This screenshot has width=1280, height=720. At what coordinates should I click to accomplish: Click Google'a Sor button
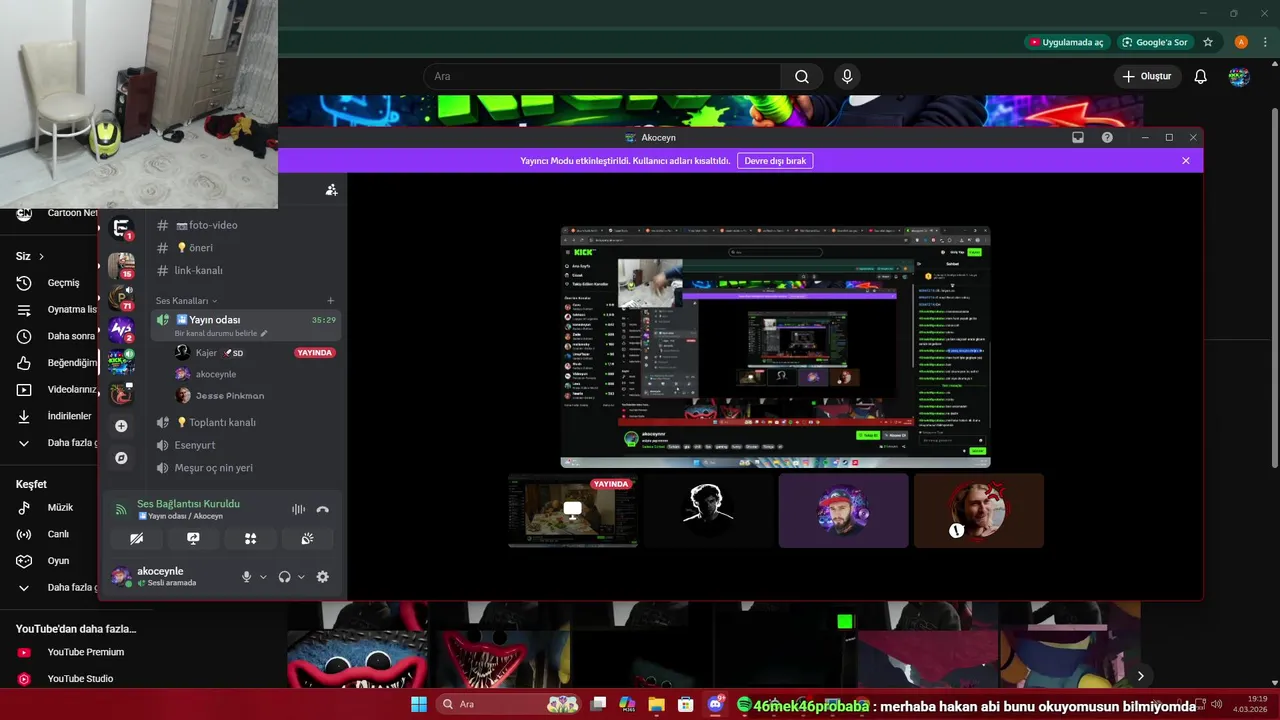tap(1154, 42)
